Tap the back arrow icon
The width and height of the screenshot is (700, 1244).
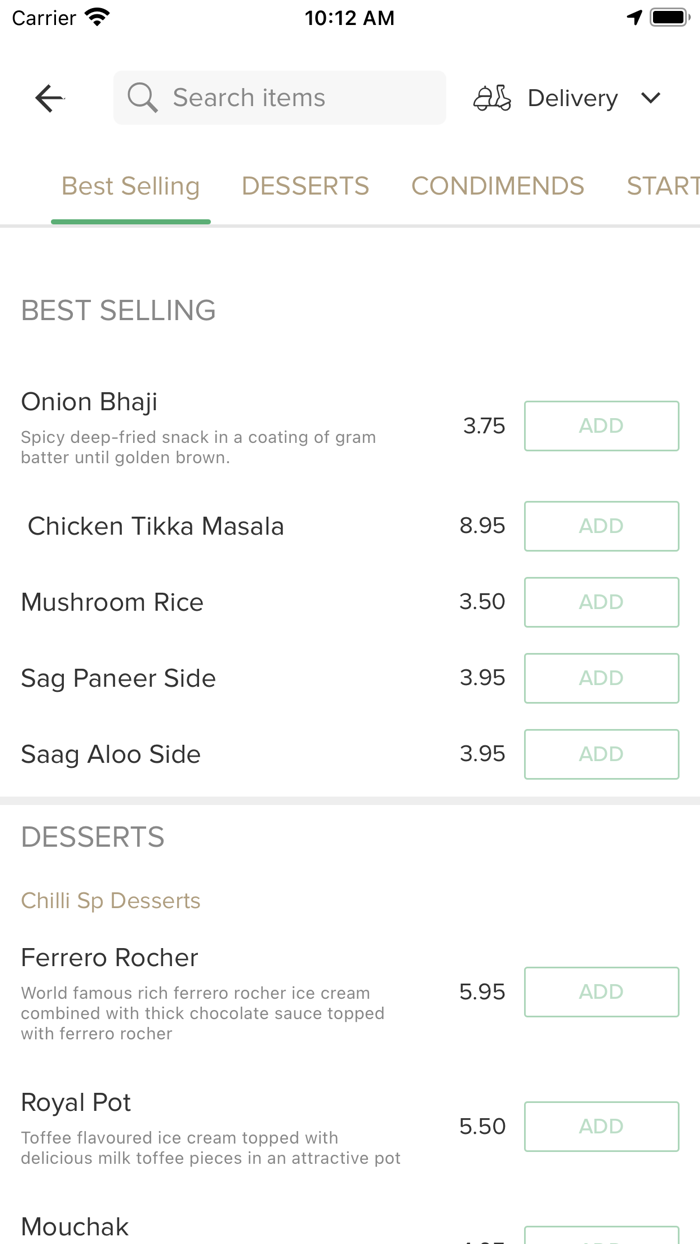[x=49, y=98]
